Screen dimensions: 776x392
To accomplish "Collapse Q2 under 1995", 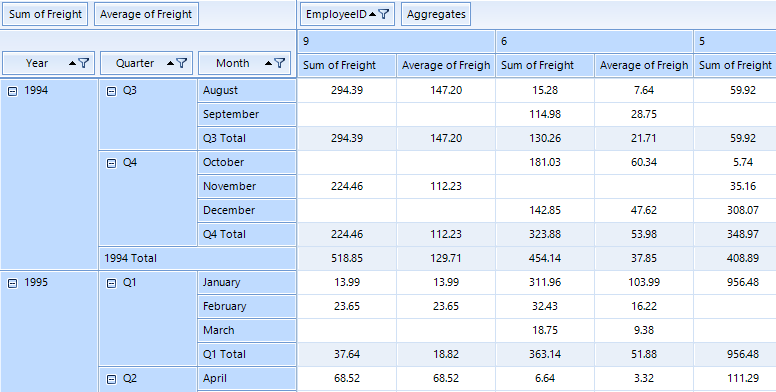I will pyautogui.click(x=112, y=379).
